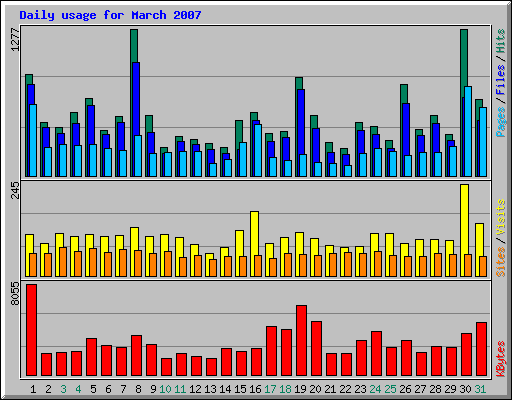This screenshot has height=400, width=512.
Task: Click day label 7 on the x-axis
Action: (123, 389)
